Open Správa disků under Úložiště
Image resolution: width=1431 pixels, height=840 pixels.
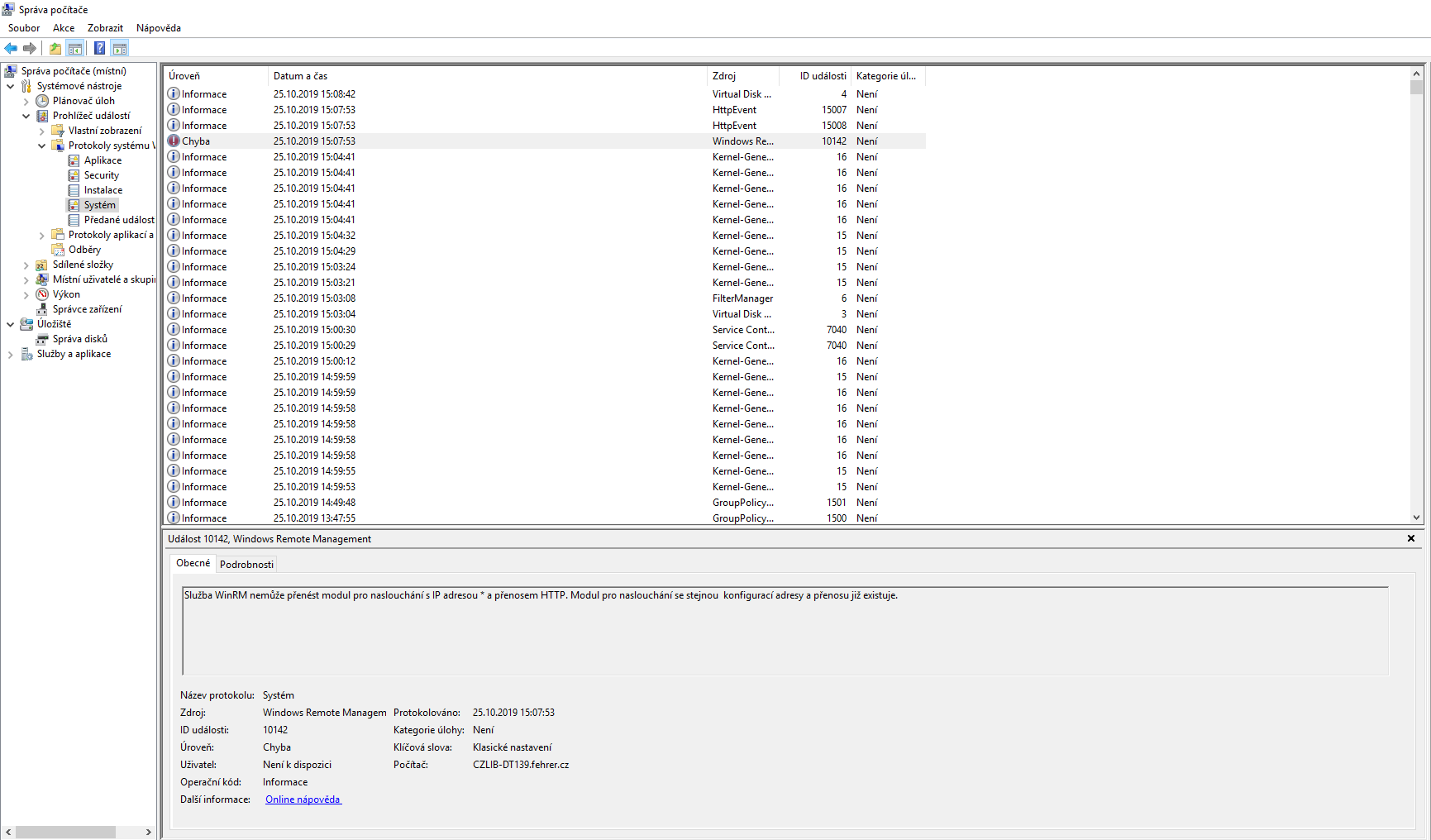click(x=79, y=339)
